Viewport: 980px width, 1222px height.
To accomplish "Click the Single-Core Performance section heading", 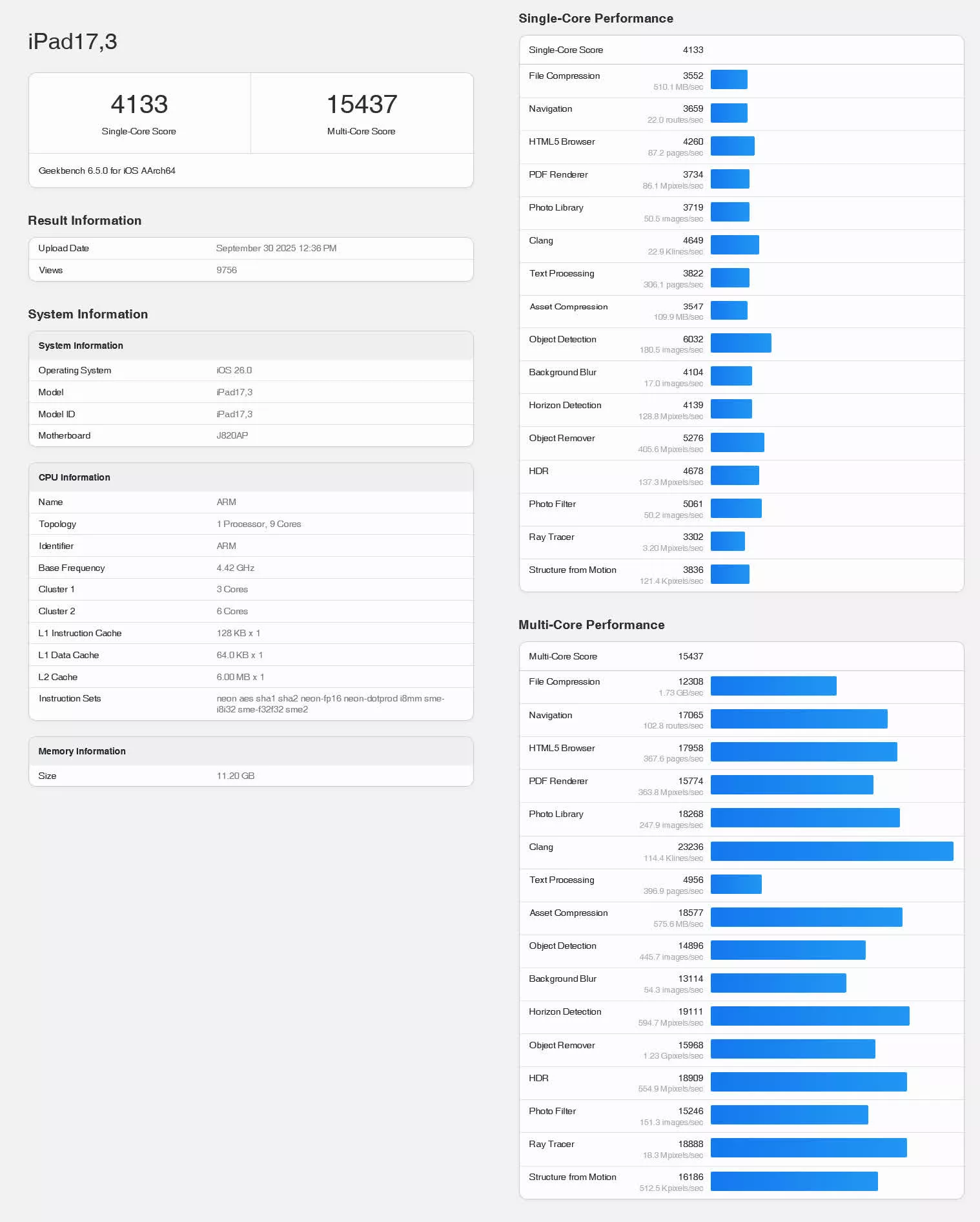I will [x=595, y=18].
